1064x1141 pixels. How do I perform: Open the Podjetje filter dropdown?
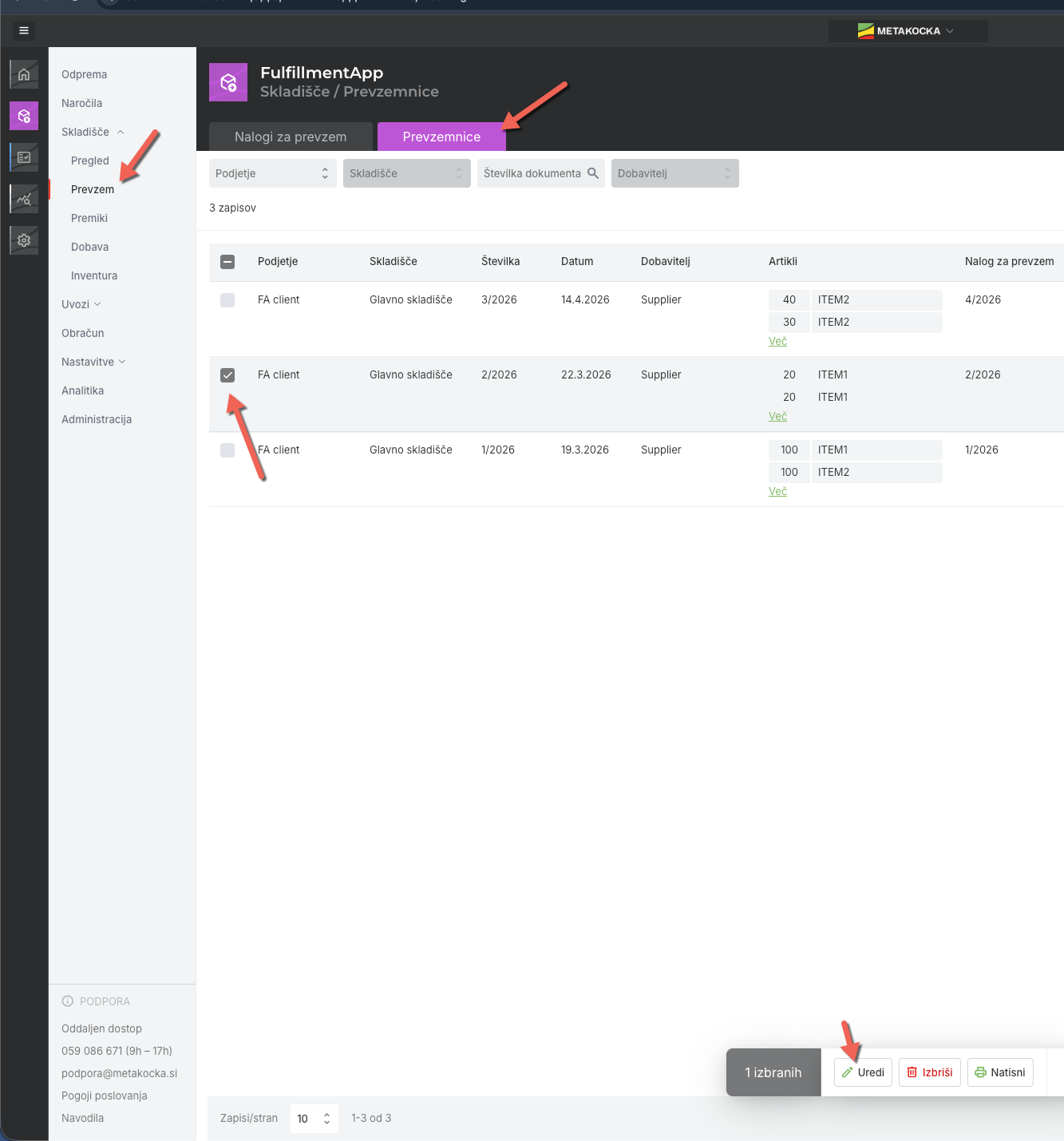tap(272, 173)
